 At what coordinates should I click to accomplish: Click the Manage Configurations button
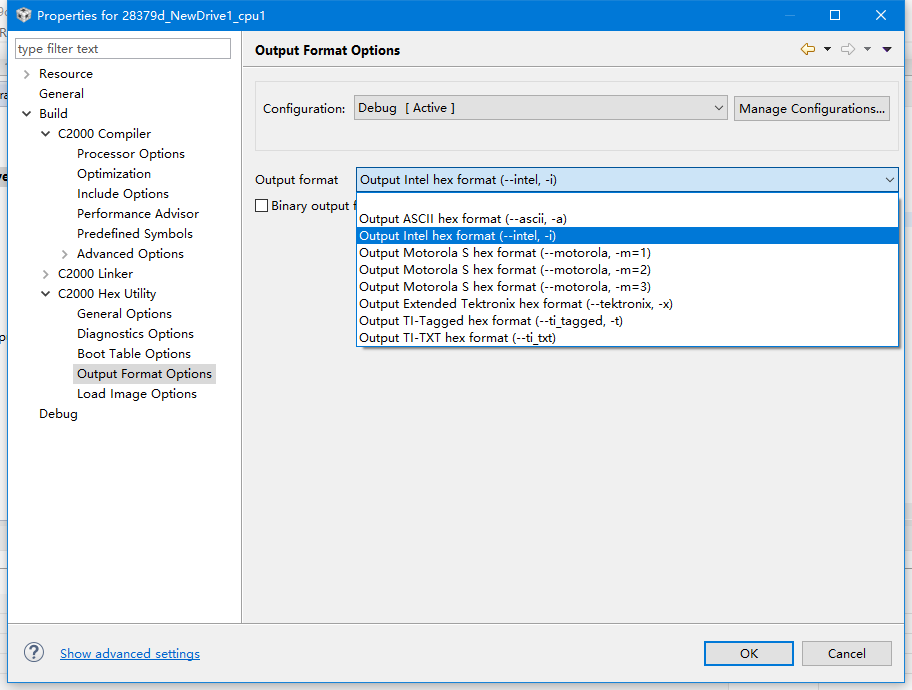click(812, 108)
